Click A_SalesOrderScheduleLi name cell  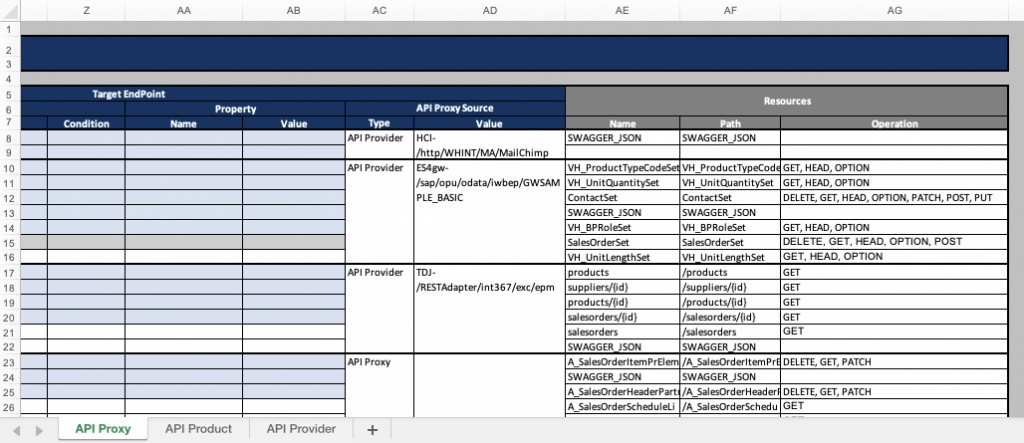click(x=622, y=406)
